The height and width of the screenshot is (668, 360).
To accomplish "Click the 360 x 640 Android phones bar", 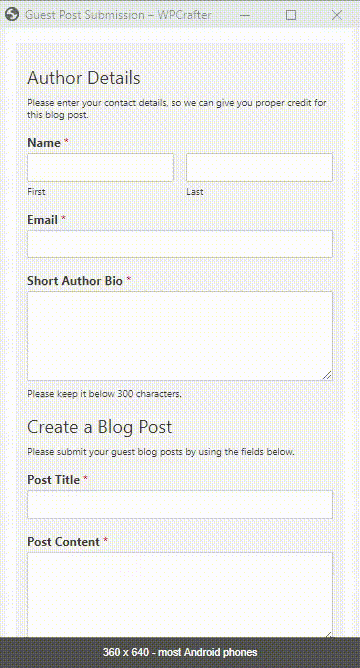I will click(x=180, y=652).
